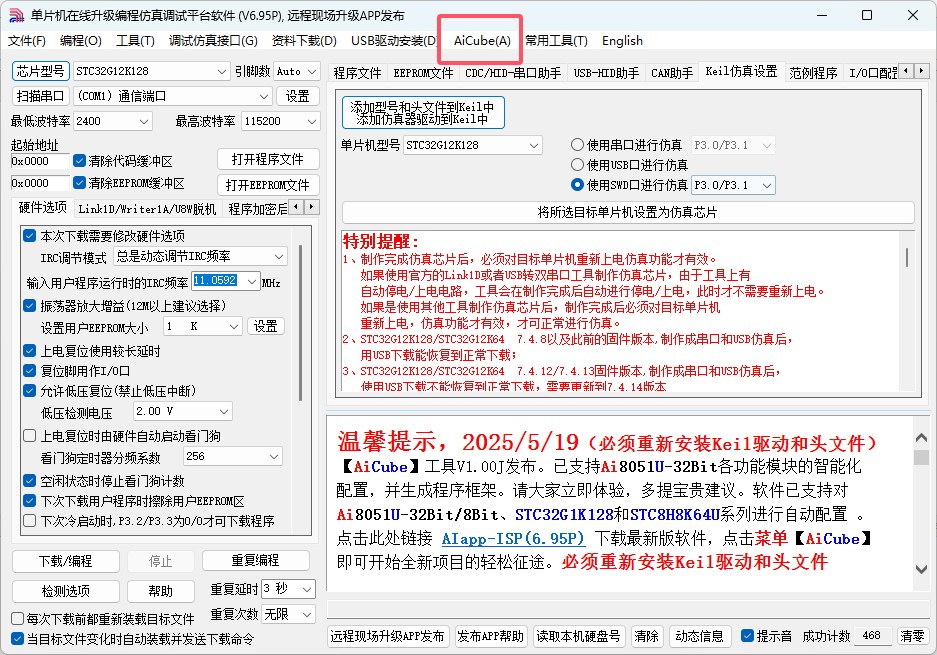Click the 成功计数 468 field
This screenshot has height=655, width=937.
(x=872, y=636)
